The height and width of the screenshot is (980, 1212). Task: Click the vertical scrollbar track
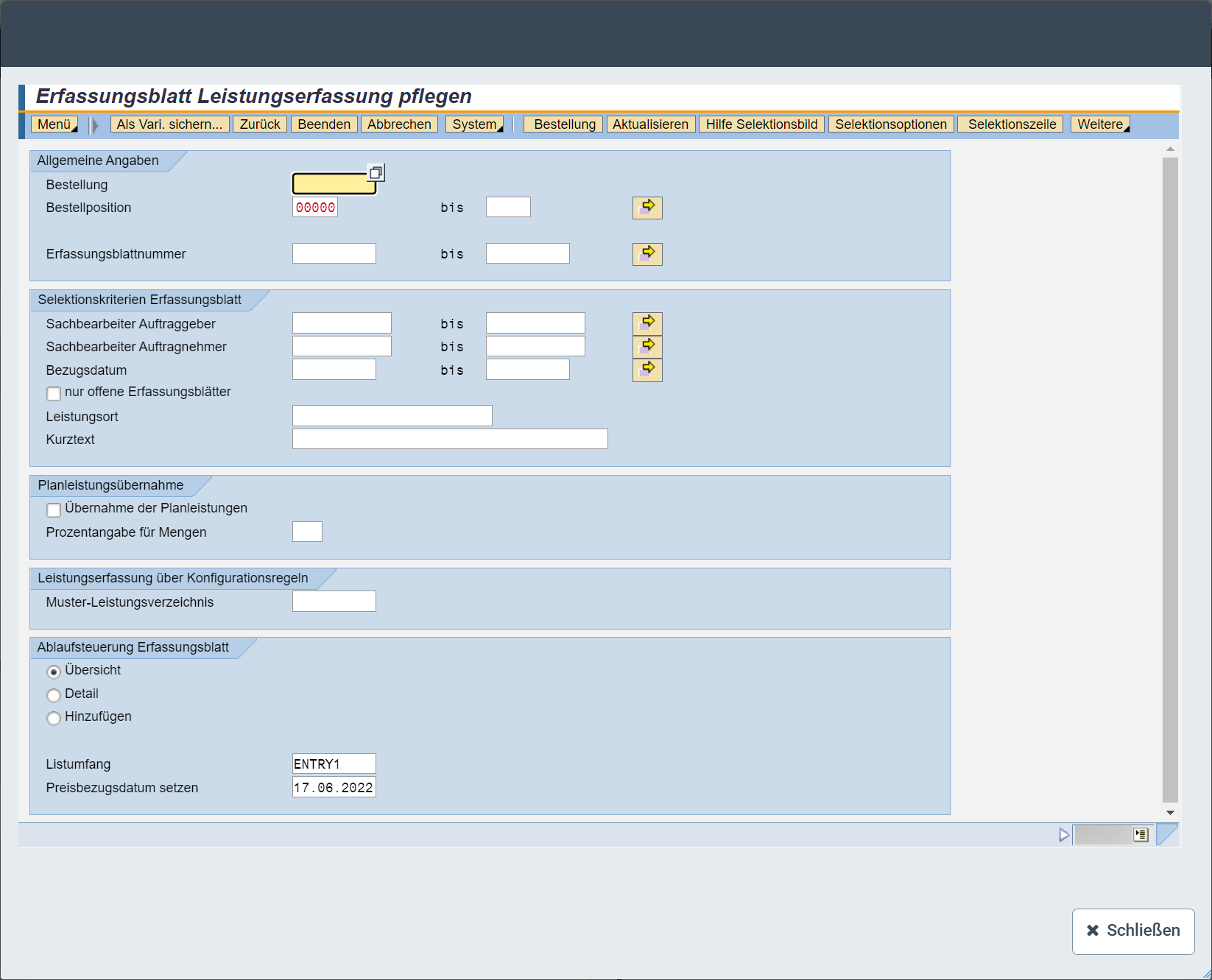pyautogui.click(x=1170, y=479)
